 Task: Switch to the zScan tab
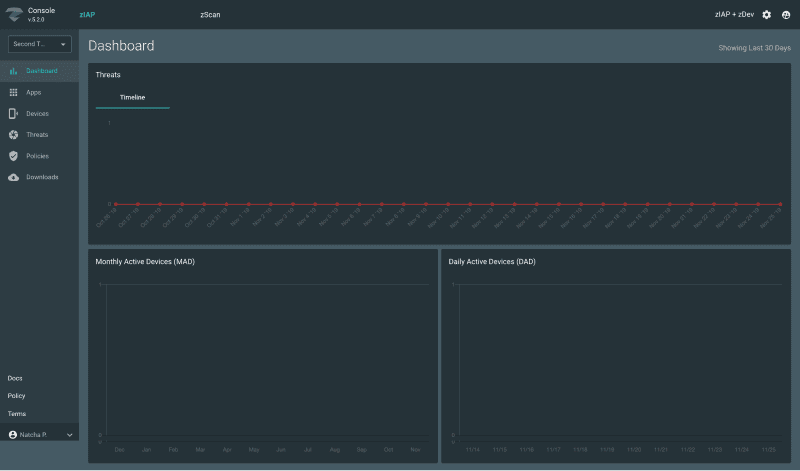pos(210,15)
